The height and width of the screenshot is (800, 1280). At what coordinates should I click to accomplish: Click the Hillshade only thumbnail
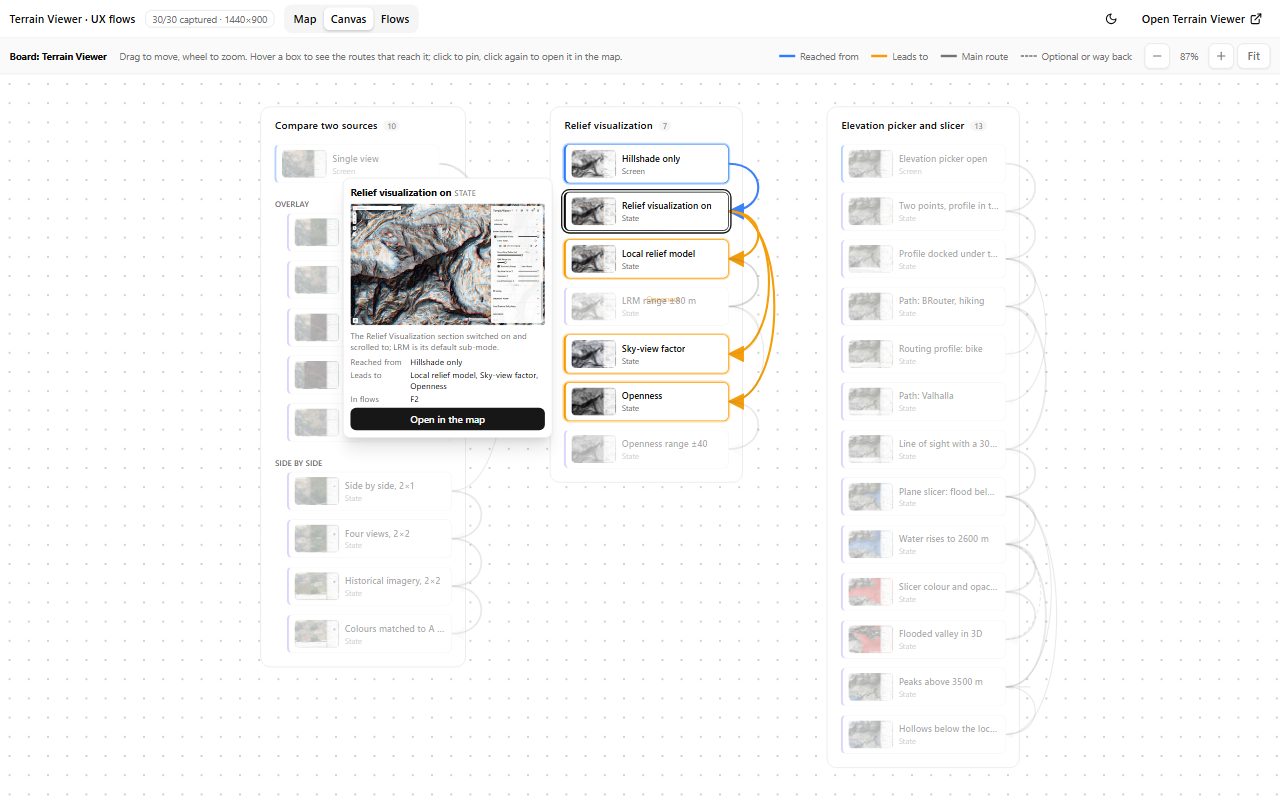(x=593, y=164)
